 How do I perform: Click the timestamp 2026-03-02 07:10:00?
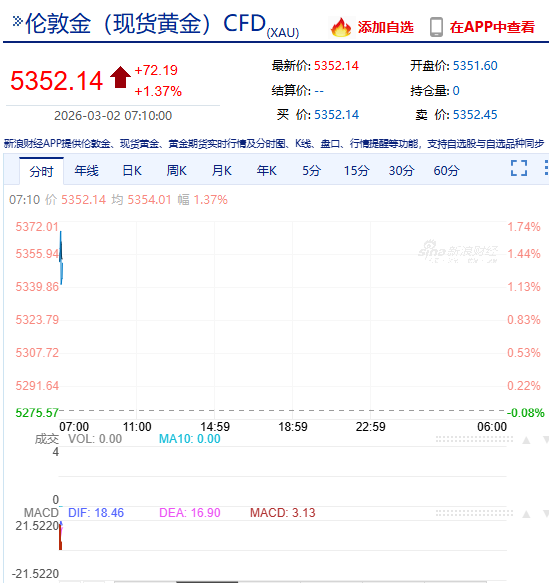pyautogui.click(x=113, y=116)
